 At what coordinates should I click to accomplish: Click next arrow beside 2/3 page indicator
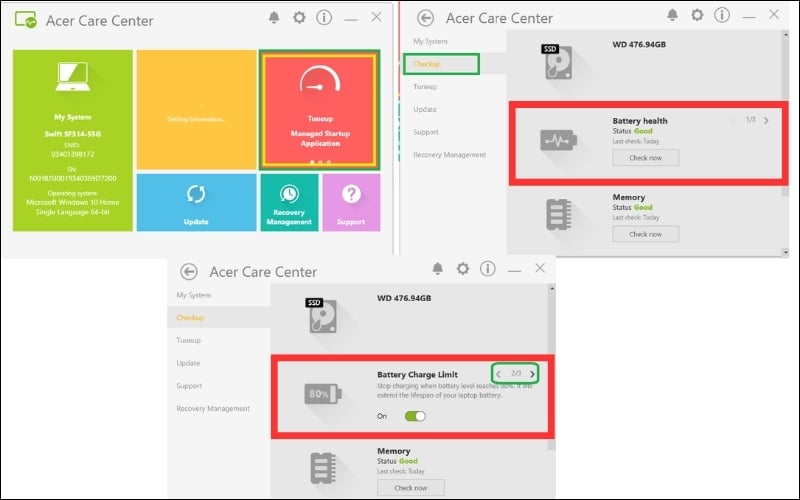click(x=533, y=374)
